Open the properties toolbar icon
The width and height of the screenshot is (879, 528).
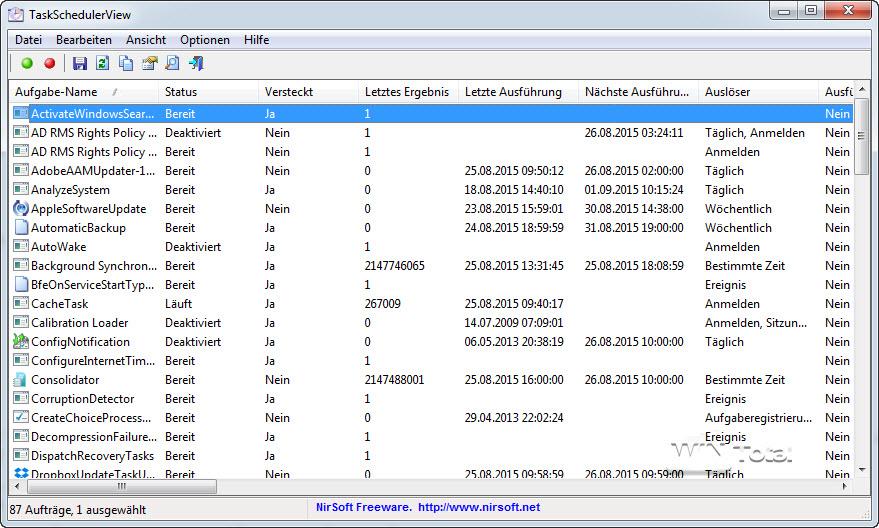click(x=150, y=63)
